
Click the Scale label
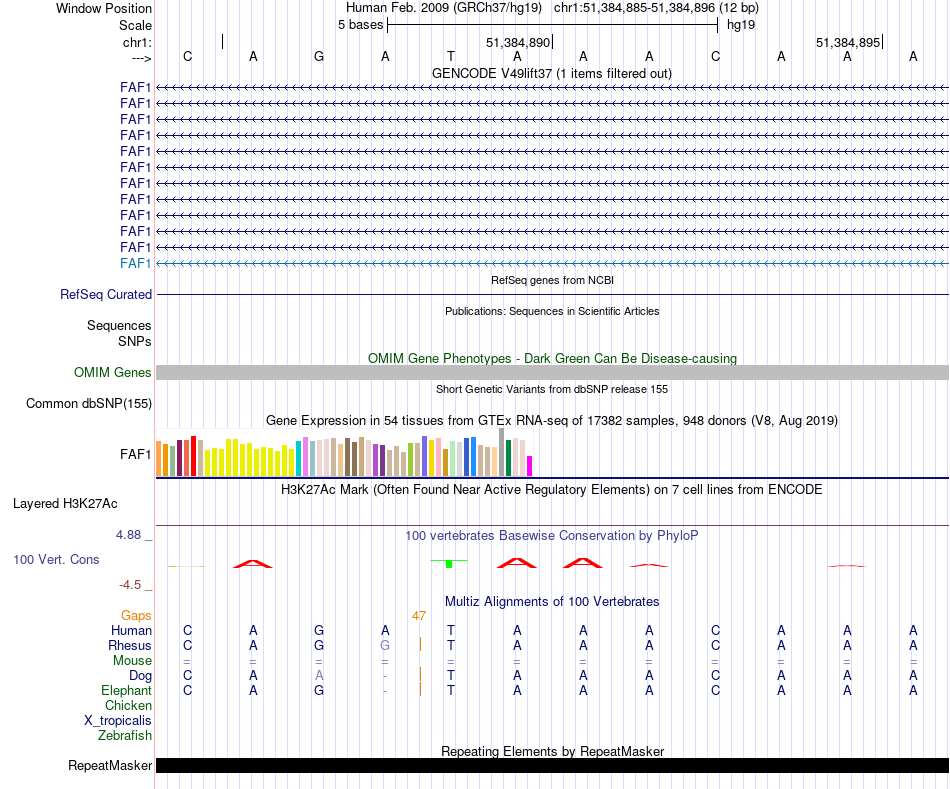[x=135, y=25]
